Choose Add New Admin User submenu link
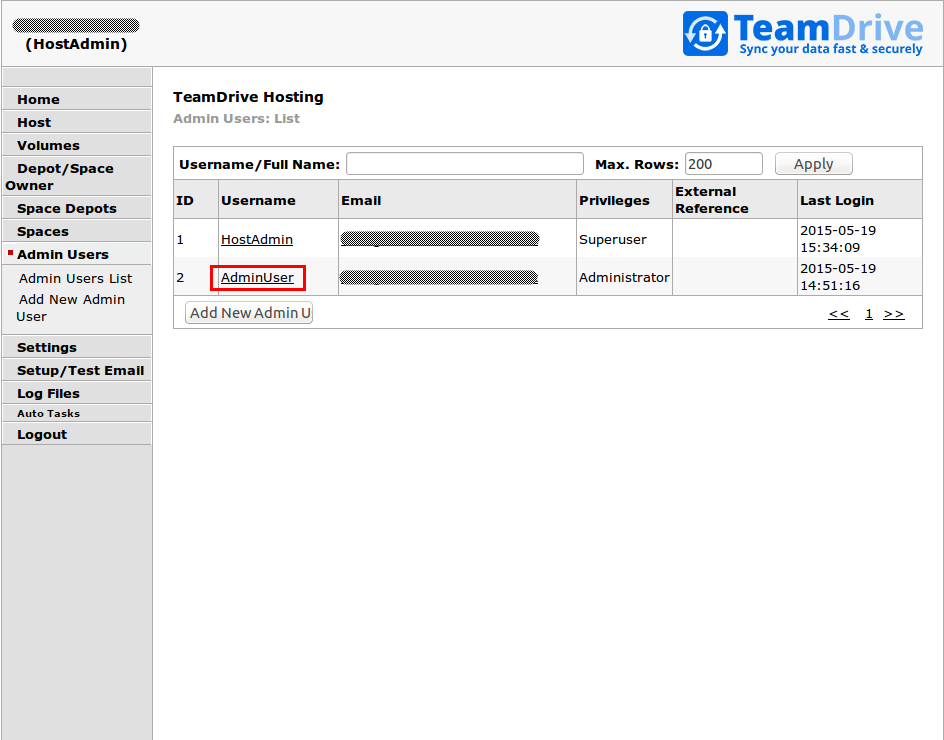944x740 pixels. (70, 308)
